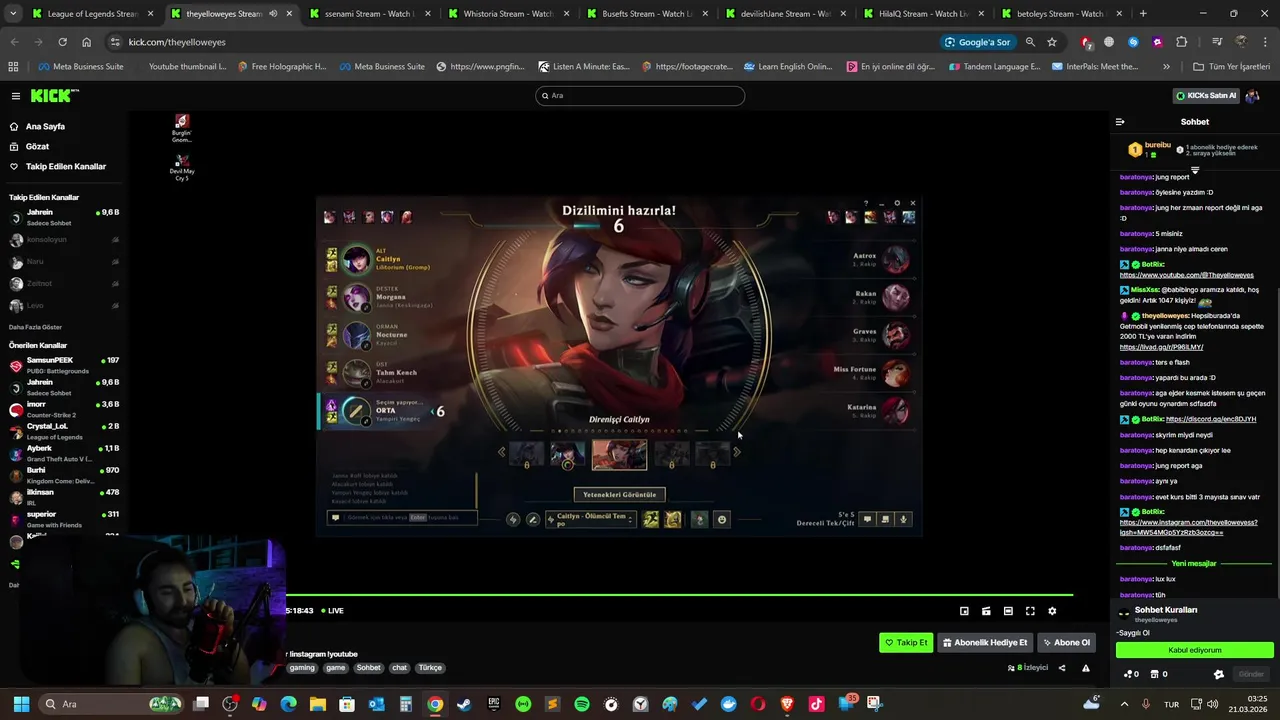
Task: Click the Takip Et follow button
Action: [906, 643]
